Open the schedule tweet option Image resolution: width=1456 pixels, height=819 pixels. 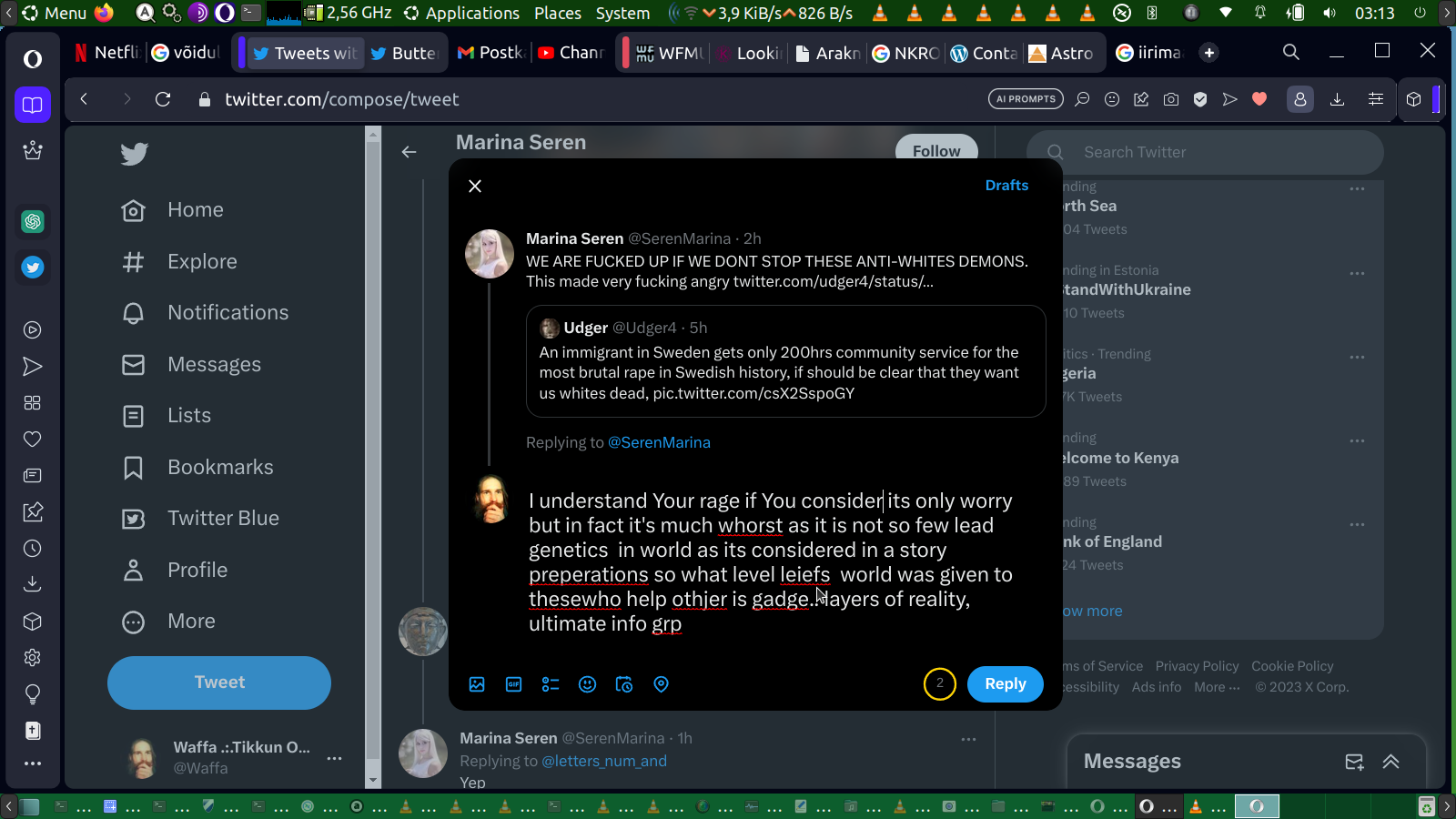(624, 684)
